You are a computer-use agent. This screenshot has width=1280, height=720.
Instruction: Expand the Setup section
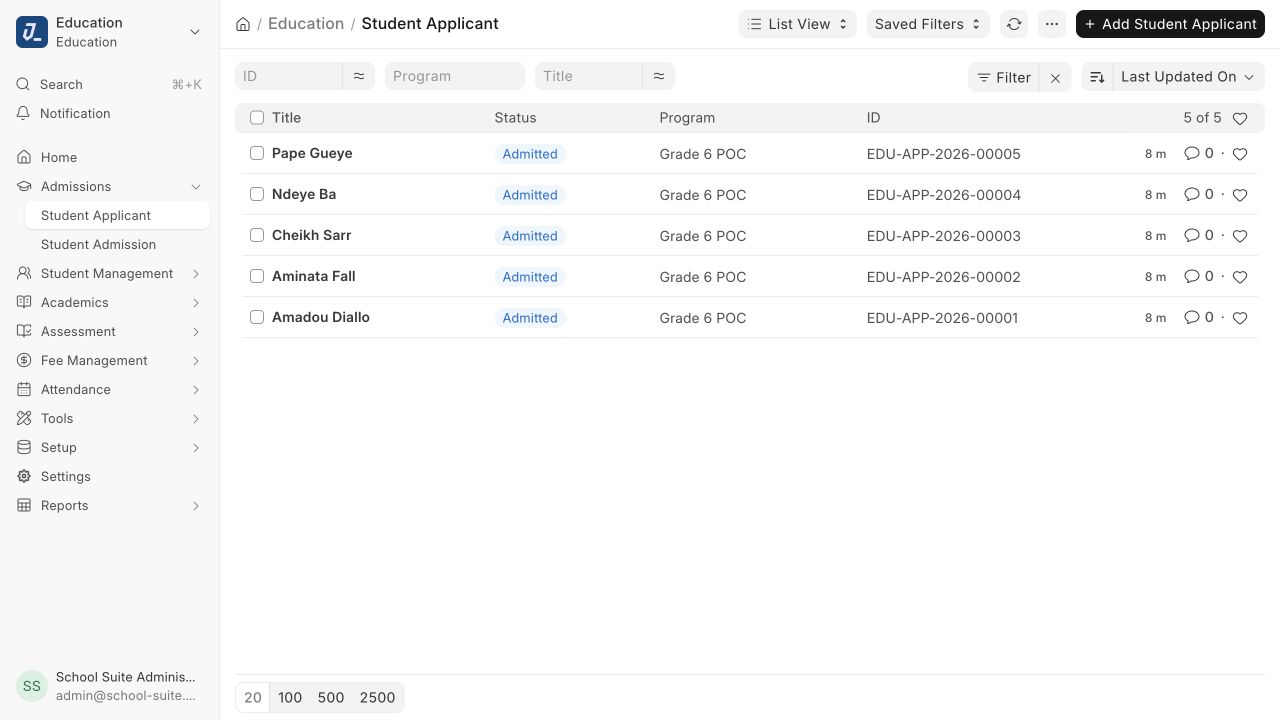click(x=196, y=448)
